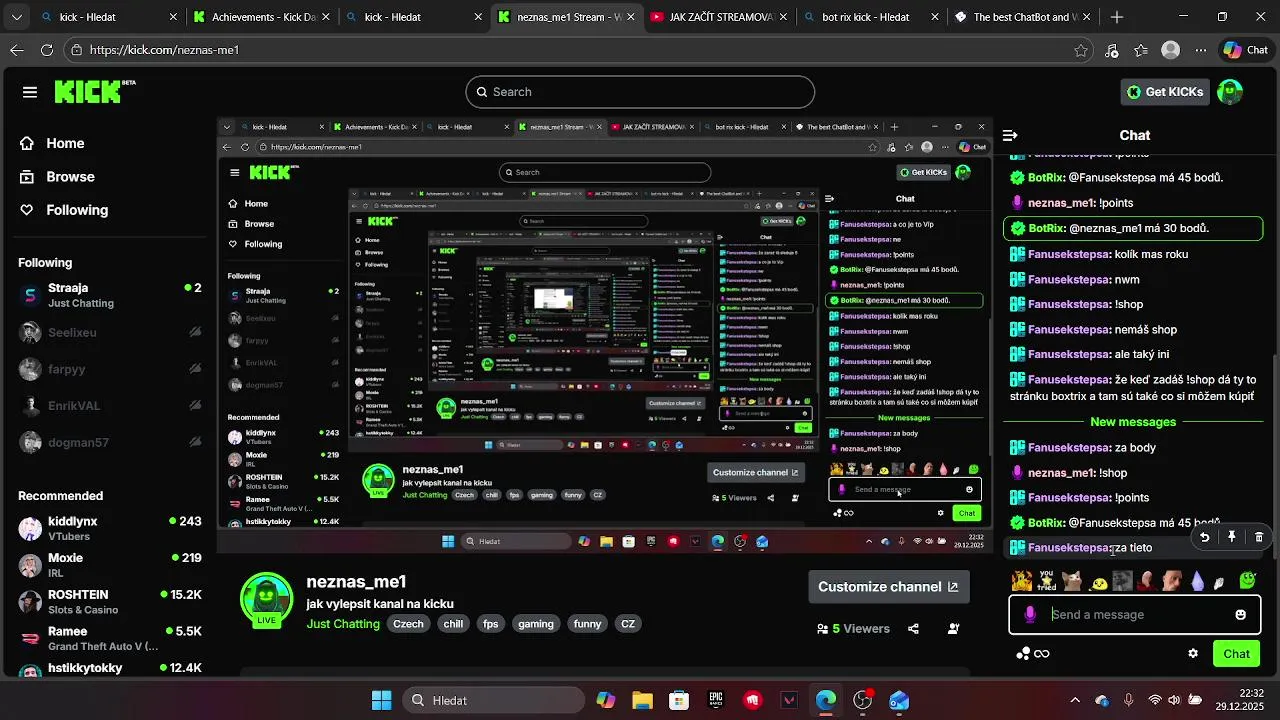Viewport: 1280px width, 720px height.
Task: Click the Customize channel button
Action: point(889,587)
